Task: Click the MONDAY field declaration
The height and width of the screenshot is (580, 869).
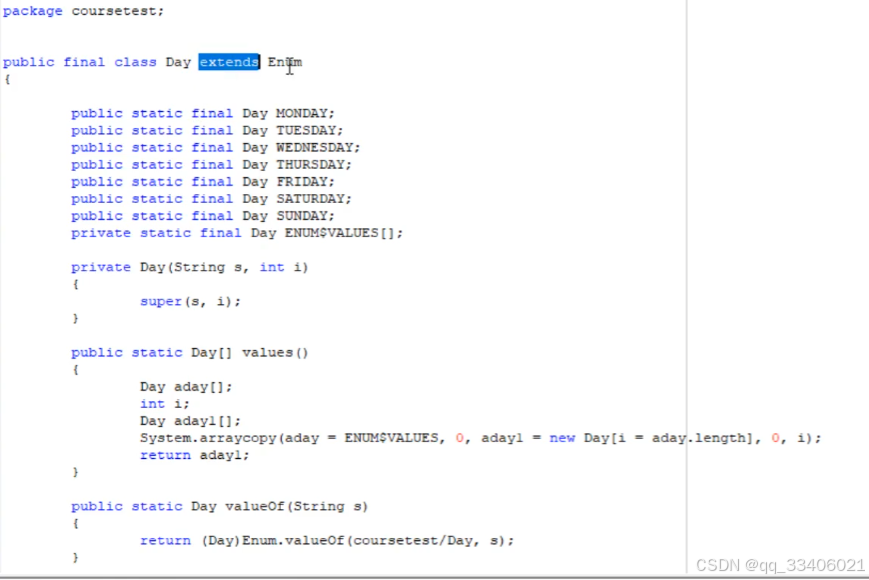Action: (203, 114)
